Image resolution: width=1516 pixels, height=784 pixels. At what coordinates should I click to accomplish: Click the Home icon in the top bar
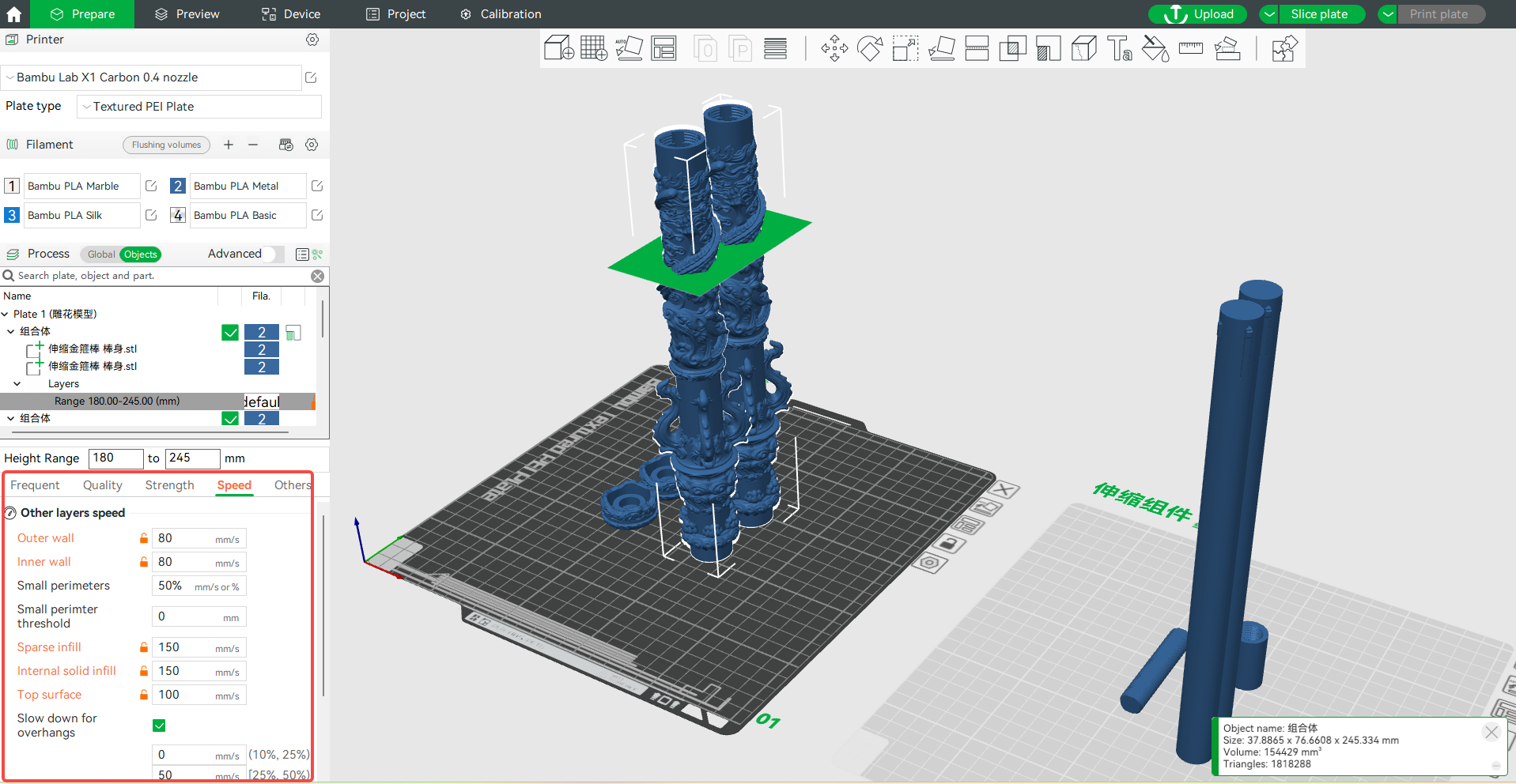[x=14, y=14]
